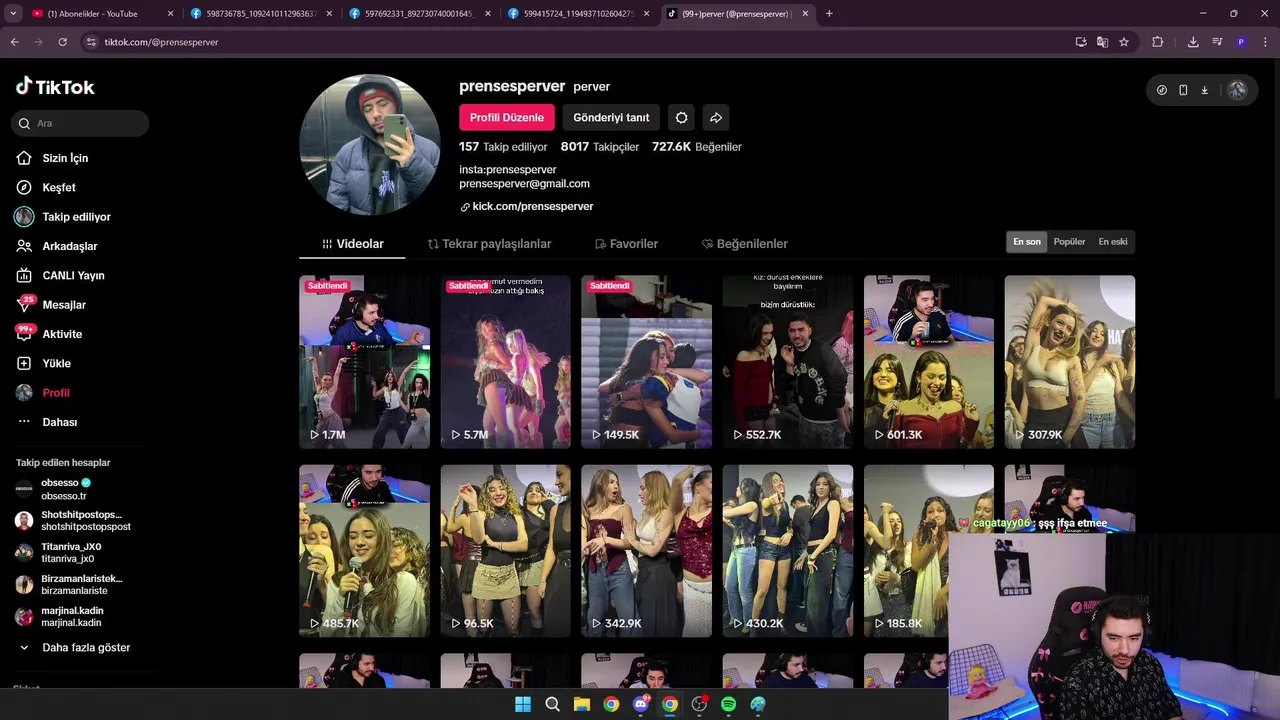
Task: Open video with 485.7K views
Action: point(364,551)
